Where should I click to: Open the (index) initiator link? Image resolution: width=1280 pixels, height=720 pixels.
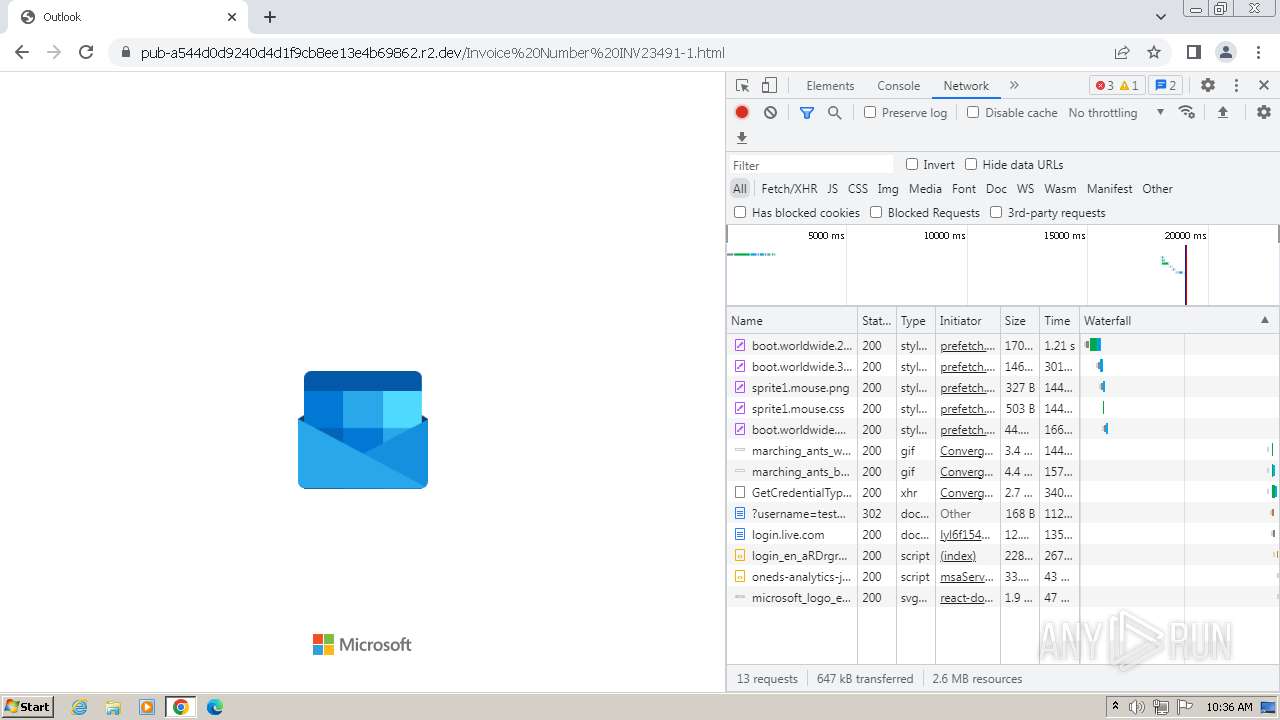958,555
